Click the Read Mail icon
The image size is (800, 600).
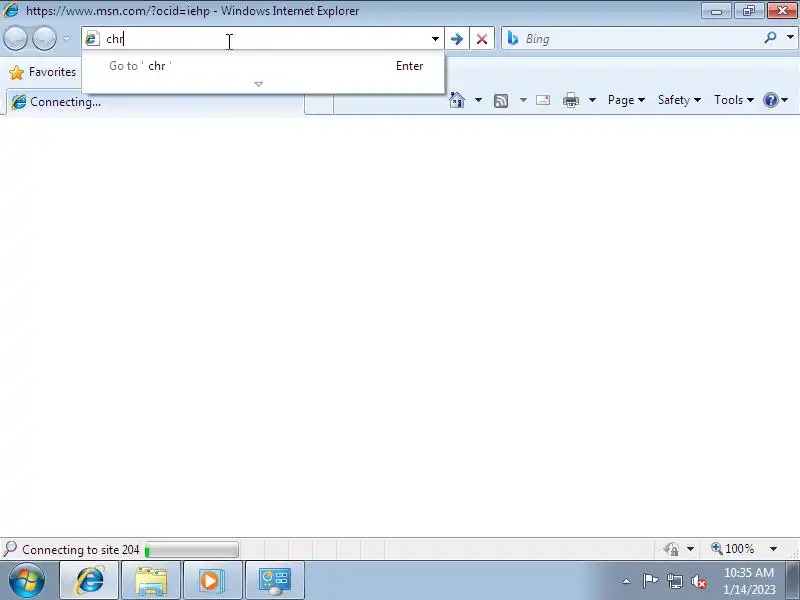pyautogui.click(x=543, y=100)
